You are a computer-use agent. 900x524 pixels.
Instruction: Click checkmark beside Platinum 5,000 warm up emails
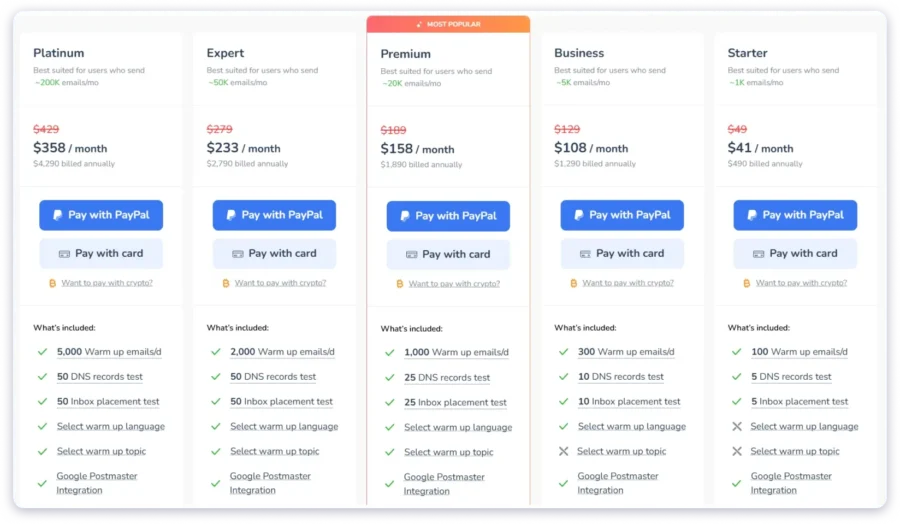click(42, 352)
